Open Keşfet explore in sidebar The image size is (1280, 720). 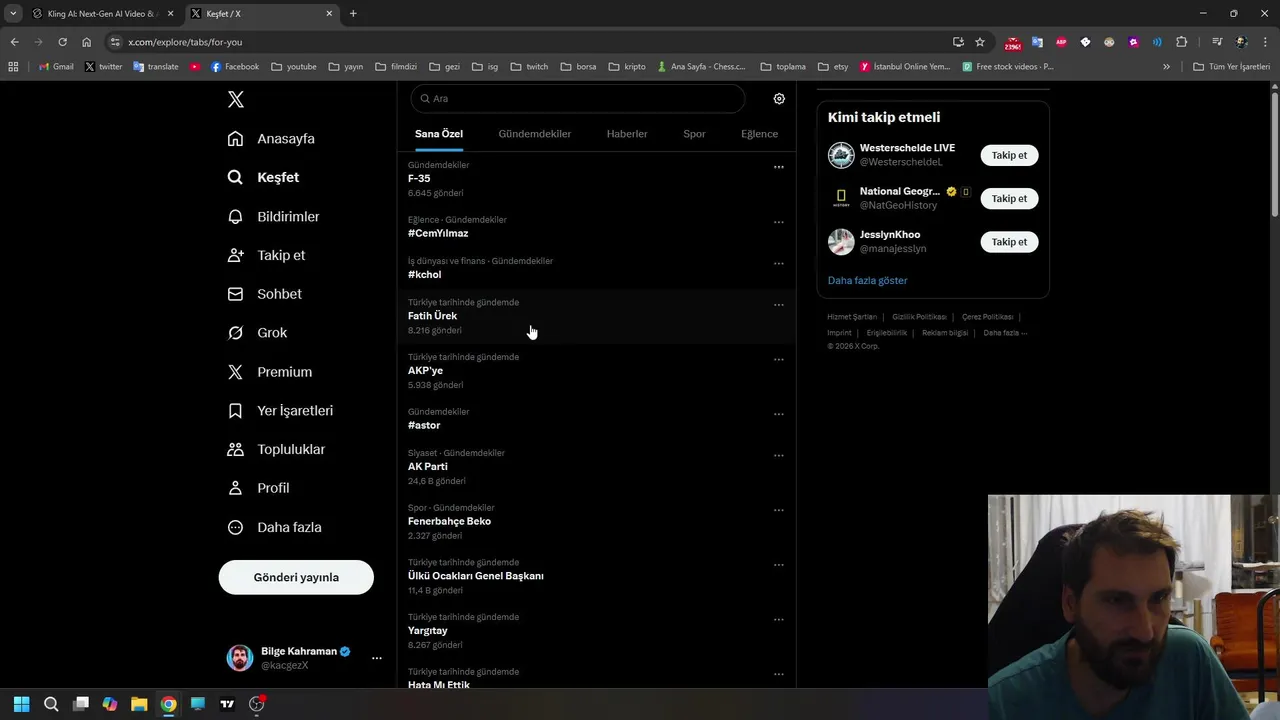[264, 177]
